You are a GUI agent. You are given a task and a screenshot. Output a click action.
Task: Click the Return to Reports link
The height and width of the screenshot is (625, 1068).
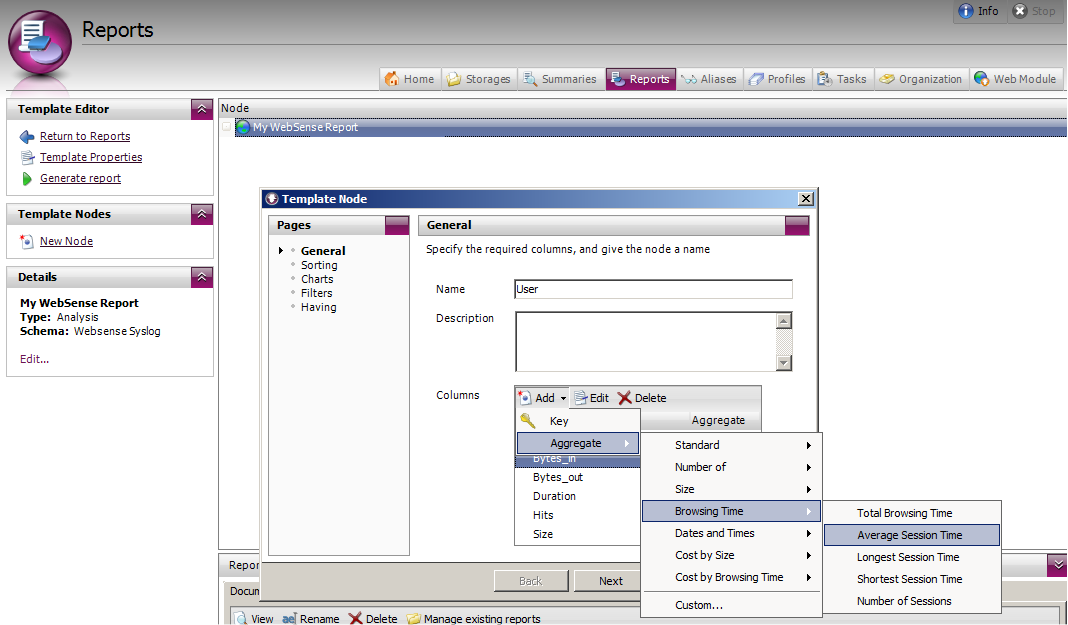coord(85,136)
